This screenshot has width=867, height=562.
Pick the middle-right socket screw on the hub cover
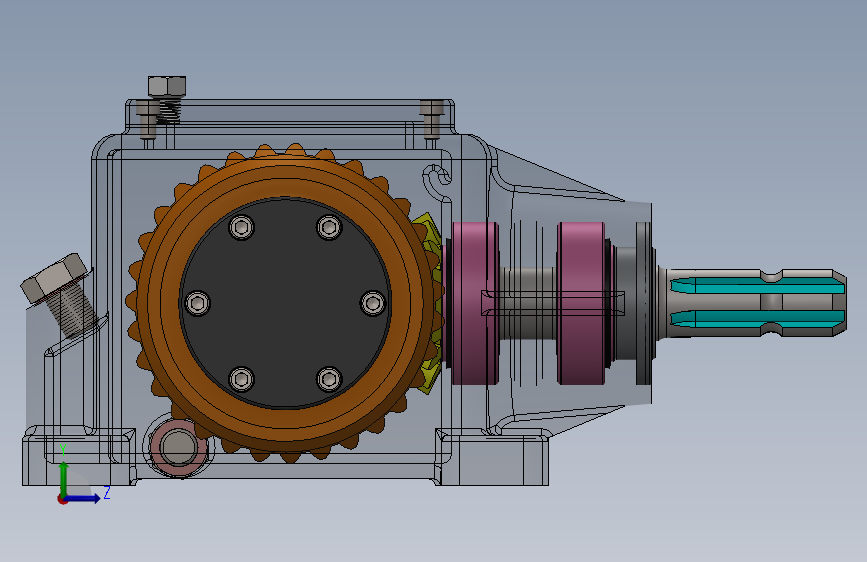click(x=373, y=303)
